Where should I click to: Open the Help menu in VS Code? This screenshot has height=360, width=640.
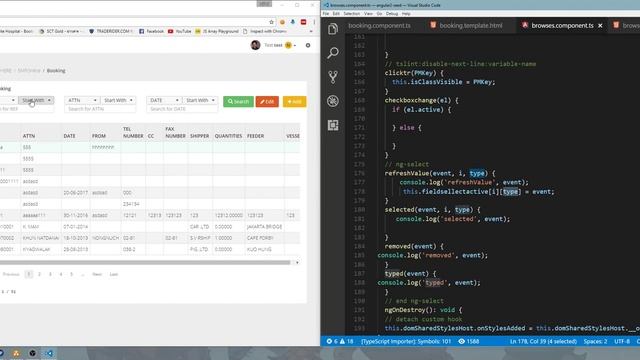pyautogui.click(x=406, y=13)
